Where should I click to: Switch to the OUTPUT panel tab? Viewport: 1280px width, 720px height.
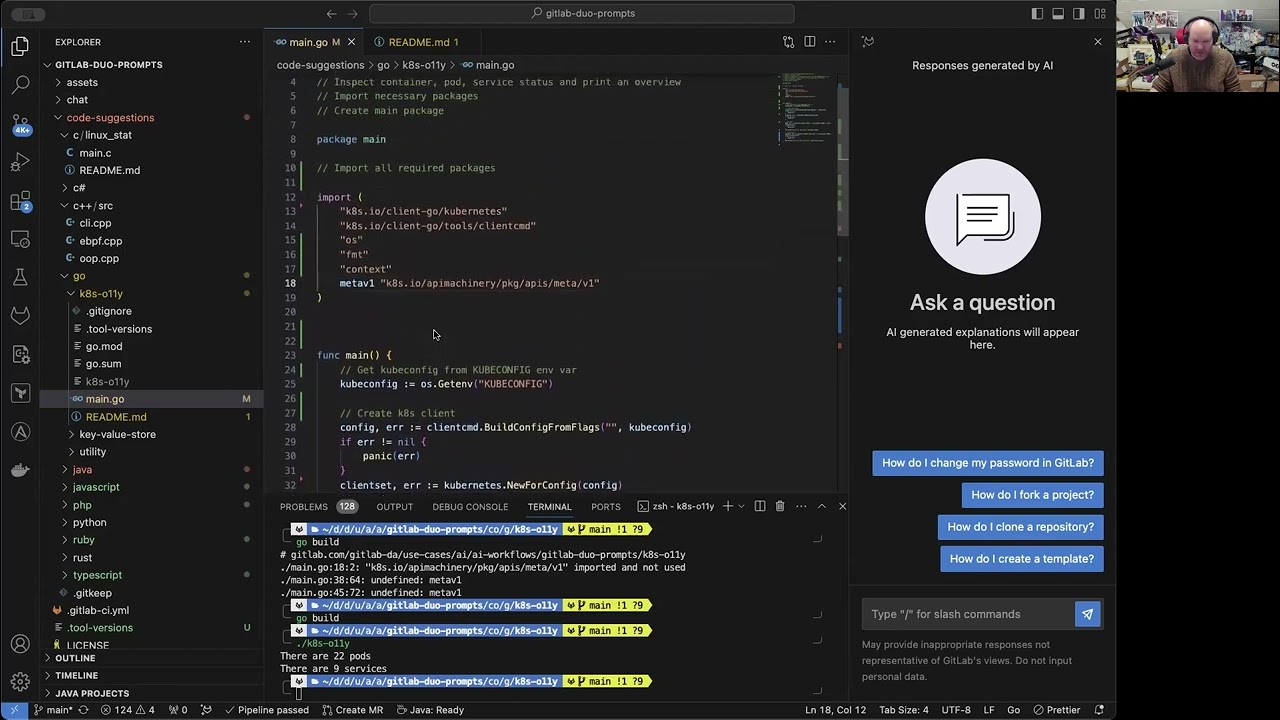[394, 507]
